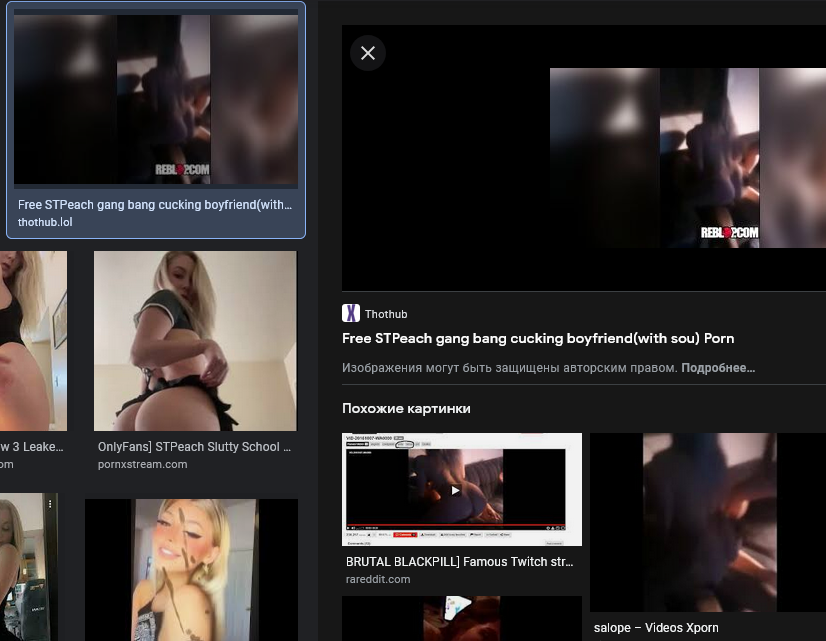The image size is (826, 641).
Task: Open the 'salope – Videos Xporn' thumbnail
Action: coord(708,522)
